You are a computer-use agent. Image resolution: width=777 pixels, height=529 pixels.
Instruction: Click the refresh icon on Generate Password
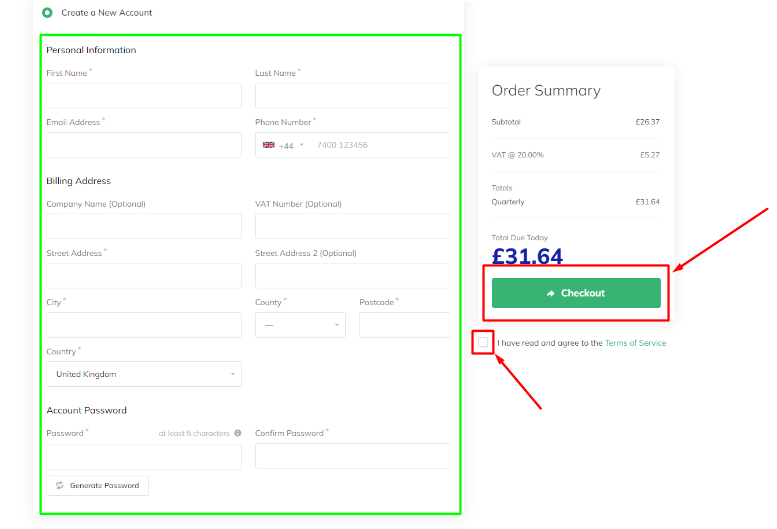coord(60,485)
